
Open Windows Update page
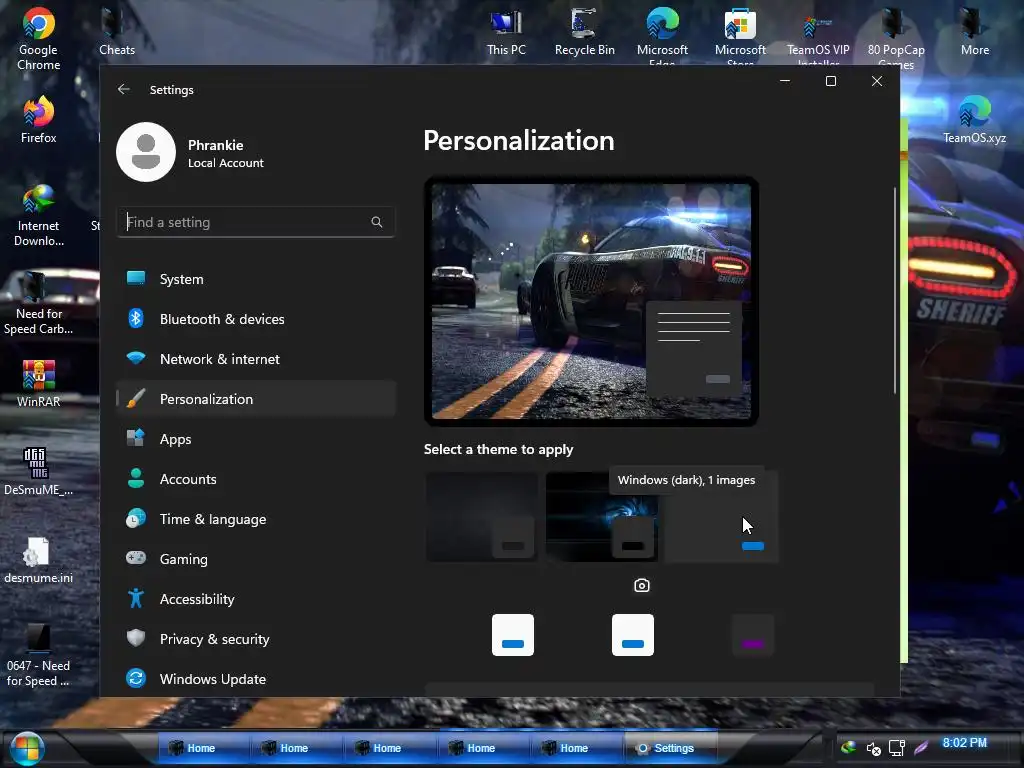[255, 679]
